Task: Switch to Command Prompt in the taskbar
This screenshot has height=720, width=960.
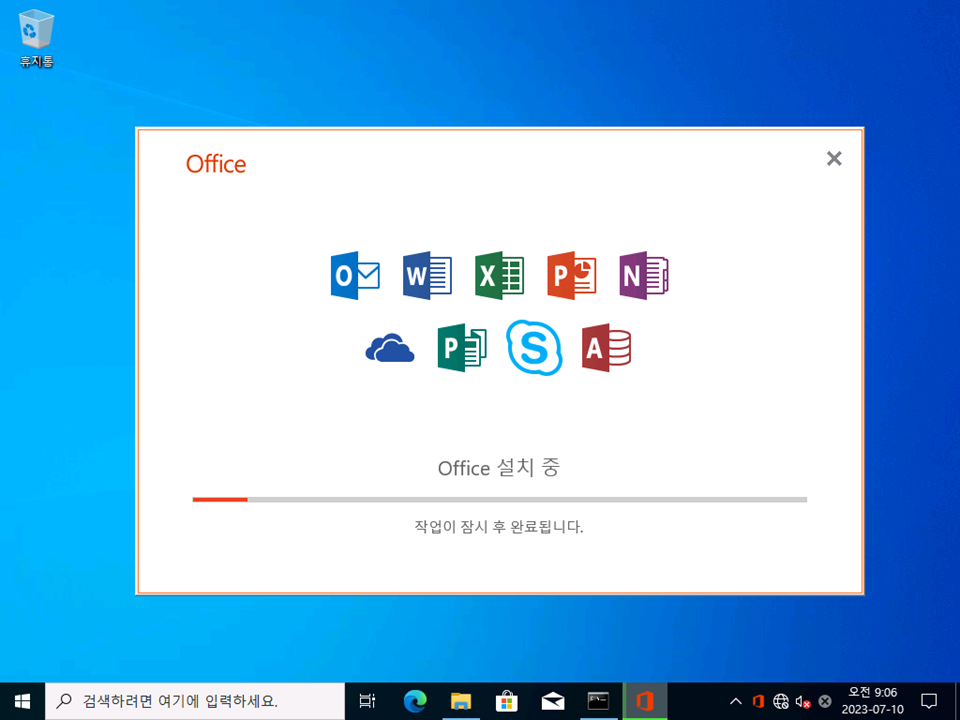Action: click(599, 701)
